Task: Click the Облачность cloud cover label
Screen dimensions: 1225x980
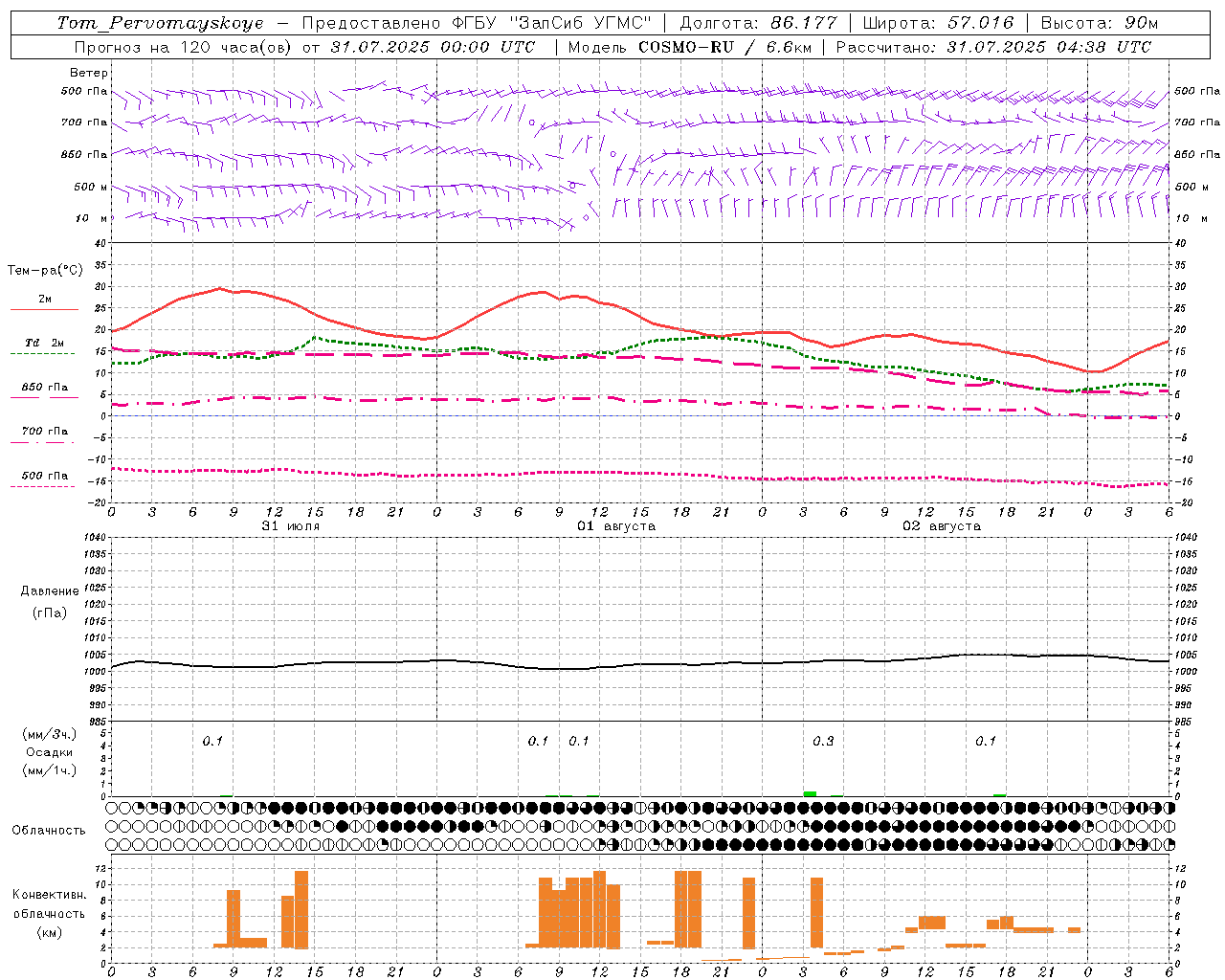Action: click(x=49, y=831)
